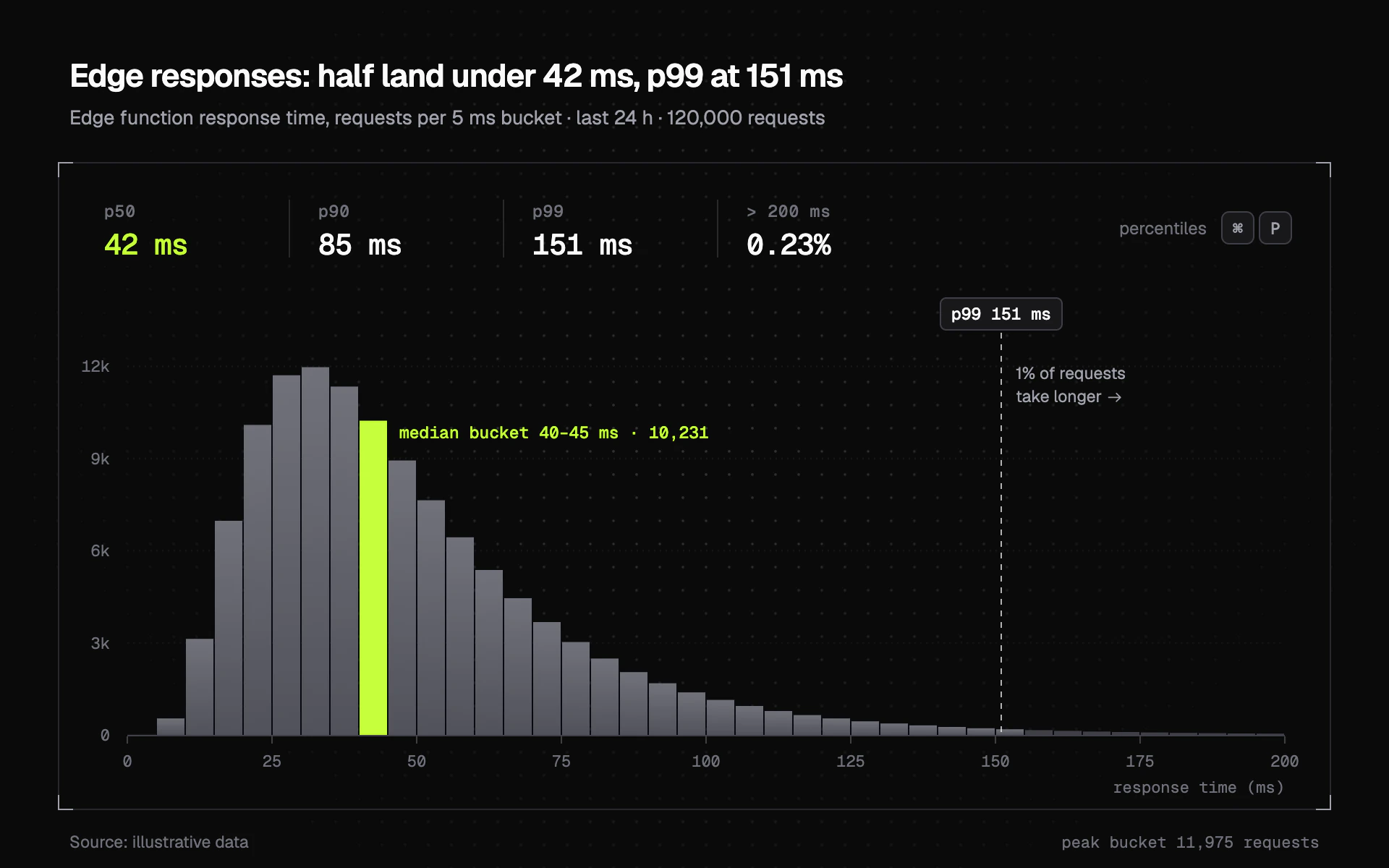The width and height of the screenshot is (1389, 868).
Task: Click the 50 tick on x-axis
Action: tap(417, 761)
